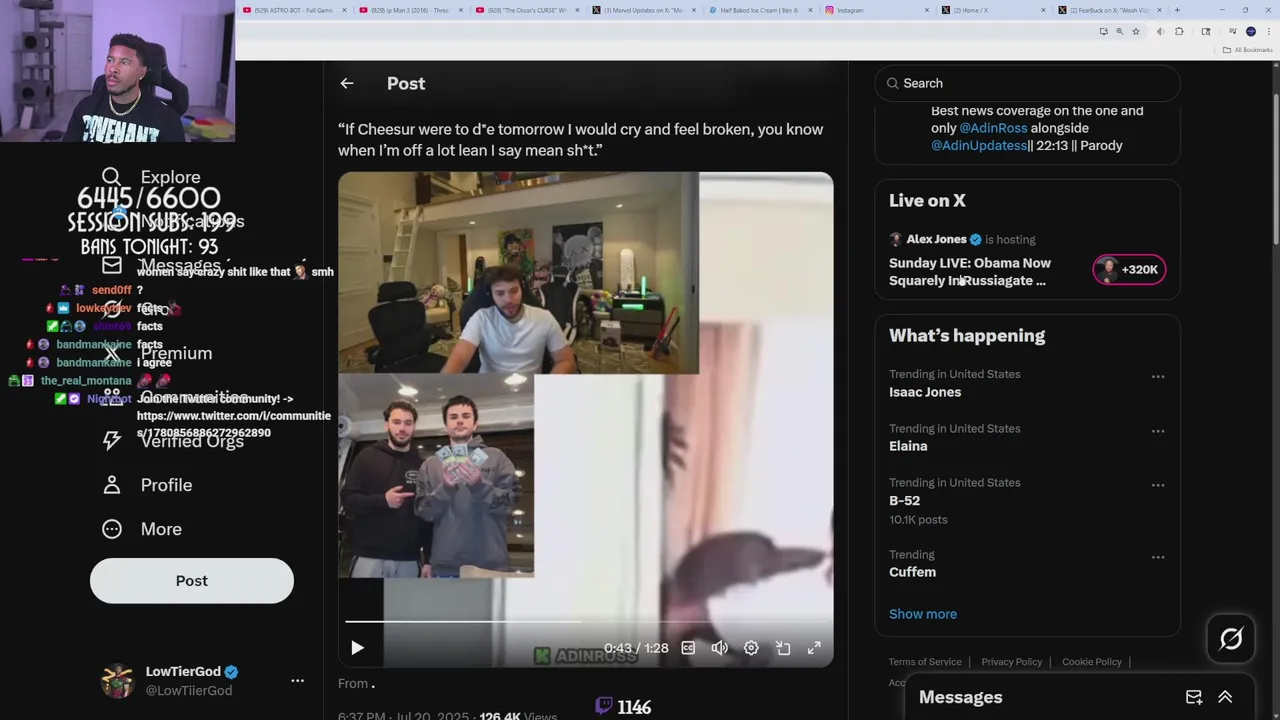
Task: Open a new browser tab
Action: click(x=1177, y=10)
